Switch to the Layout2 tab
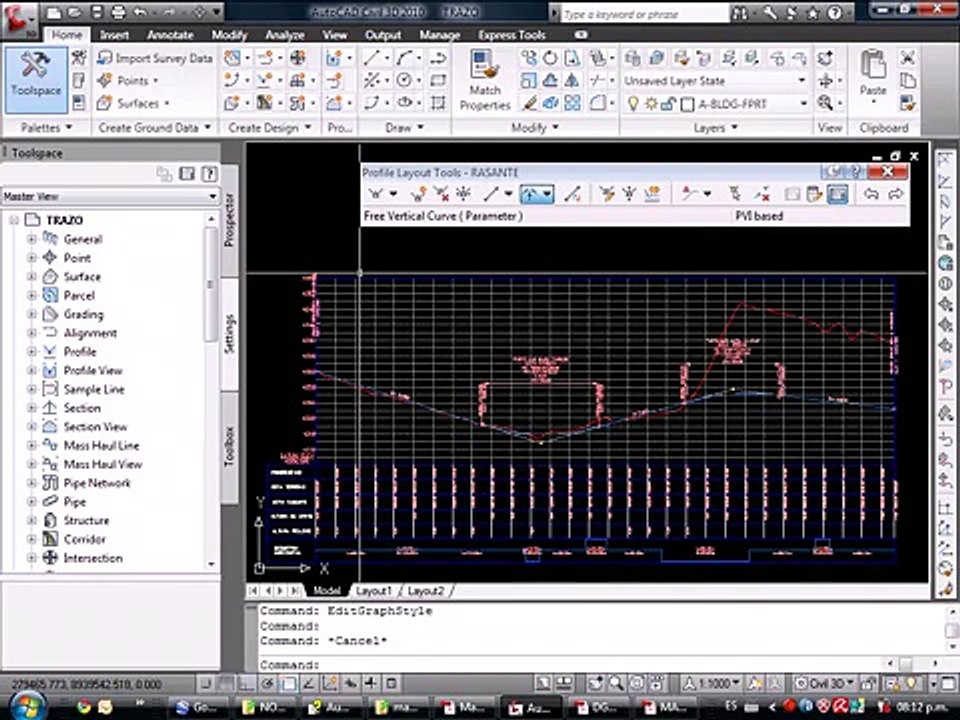The image size is (960, 720). point(426,591)
